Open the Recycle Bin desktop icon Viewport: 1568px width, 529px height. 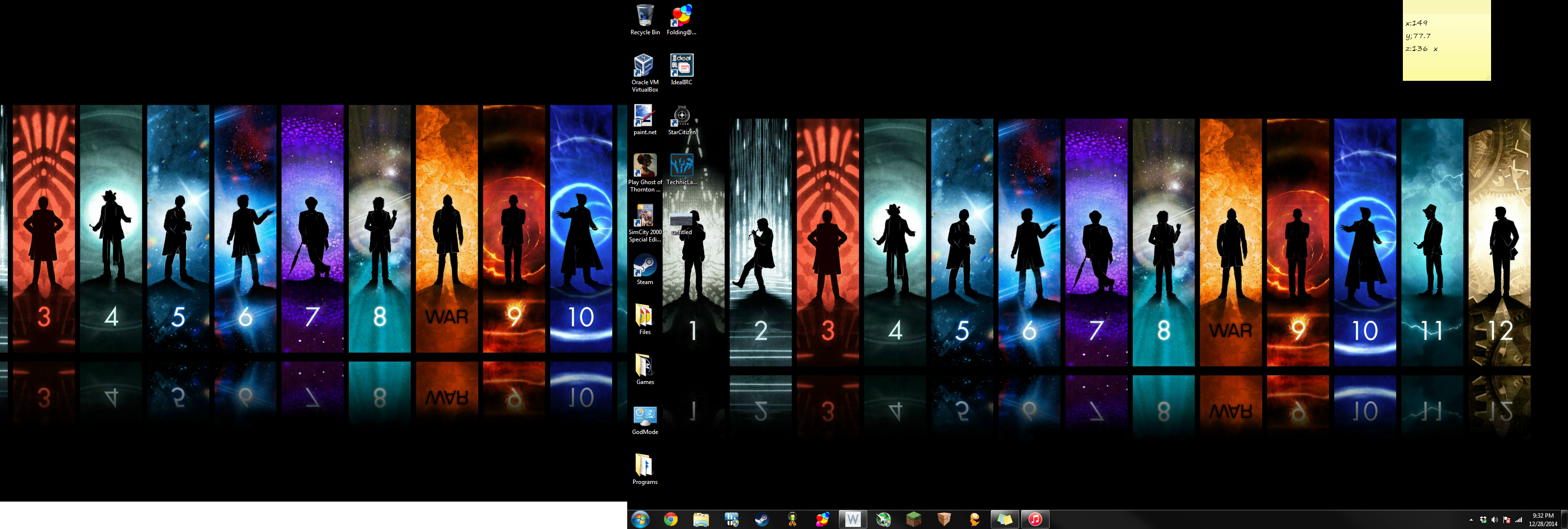(645, 20)
